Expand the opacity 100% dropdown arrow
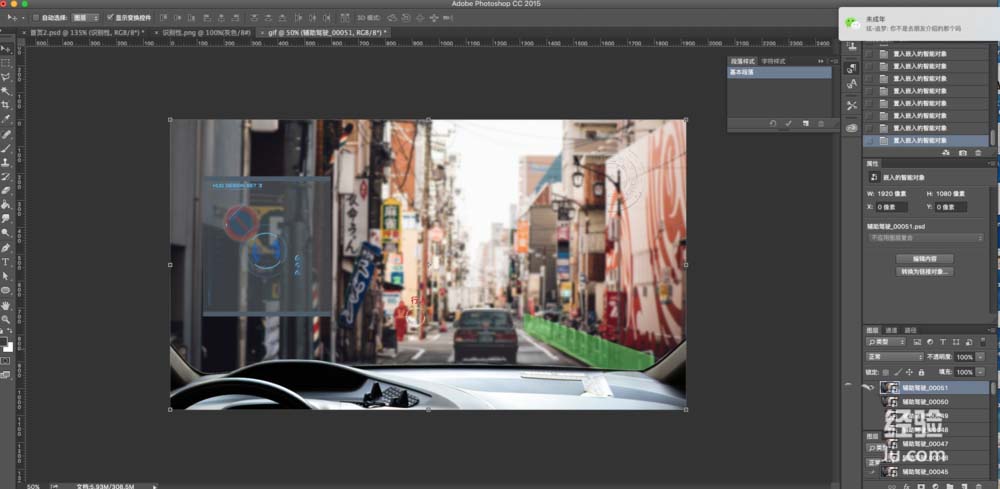The width and height of the screenshot is (1000, 489). pos(980,357)
